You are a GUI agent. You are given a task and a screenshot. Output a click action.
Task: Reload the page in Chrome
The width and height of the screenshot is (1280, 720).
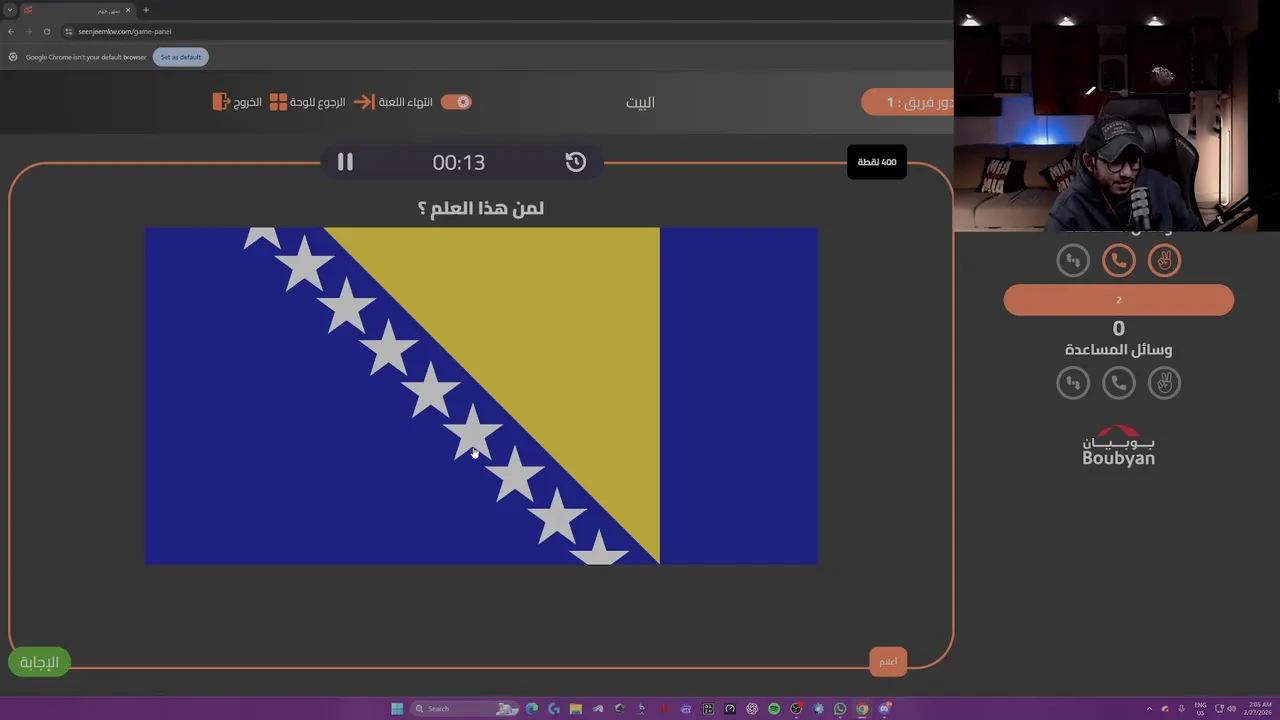[46, 31]
